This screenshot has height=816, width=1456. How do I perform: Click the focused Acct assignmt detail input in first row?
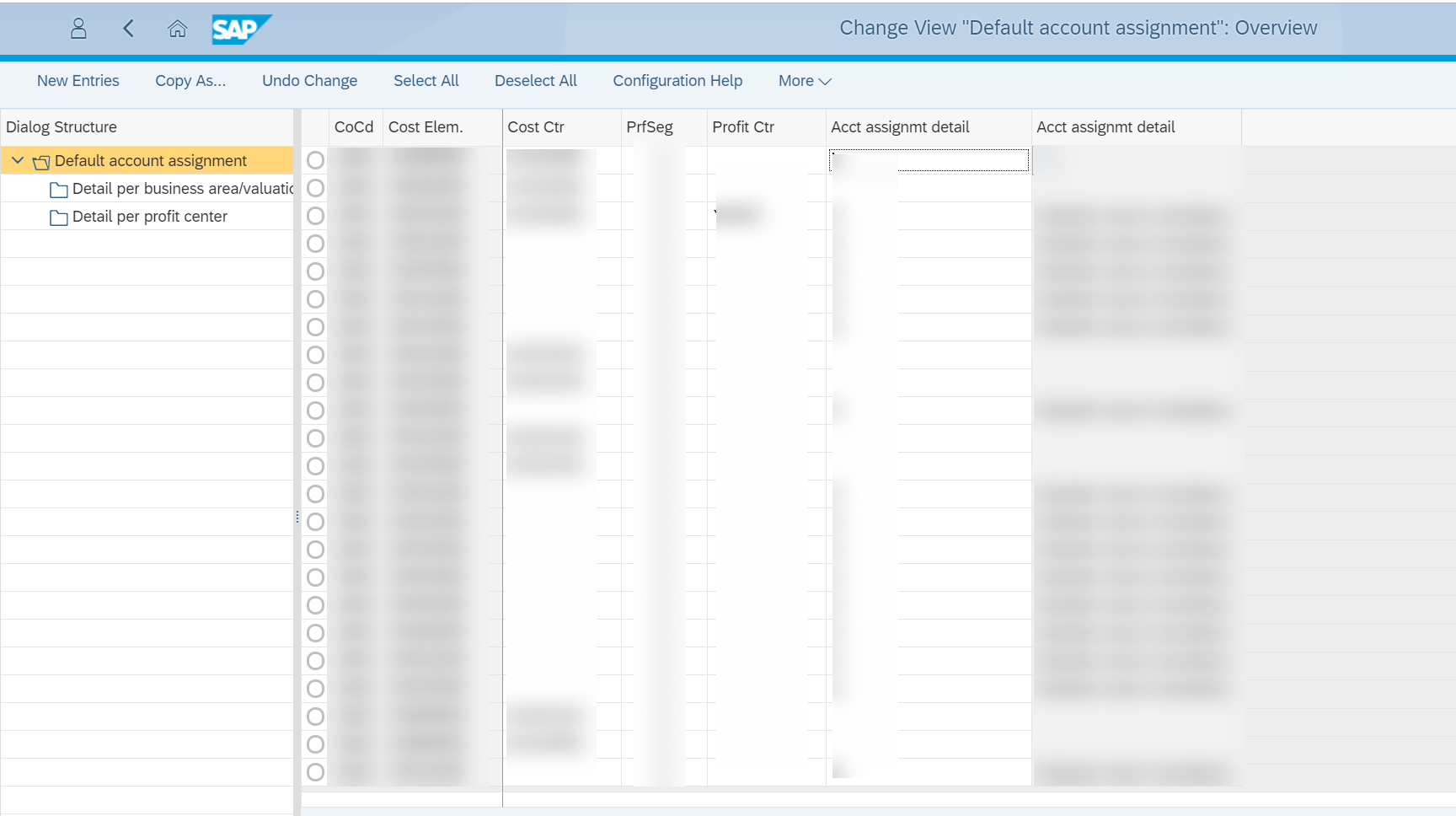929,160
